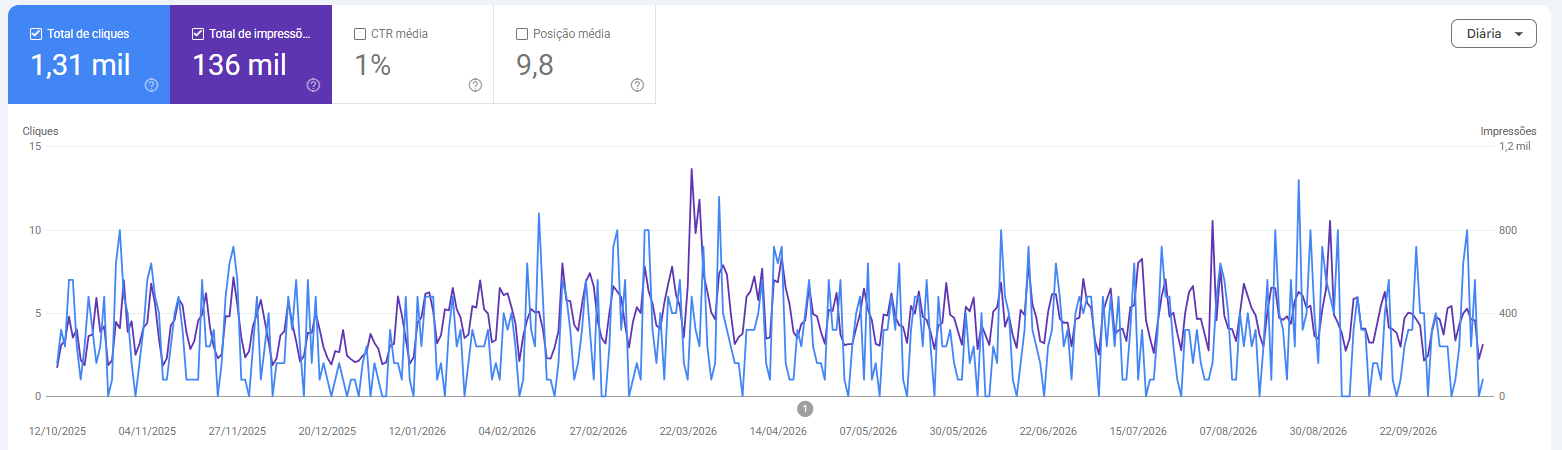The width and height of the screenshot is (1562, 450).
Task: Click the 9,8 average position value
Action: pyautogui.click(x=535, y=65)
